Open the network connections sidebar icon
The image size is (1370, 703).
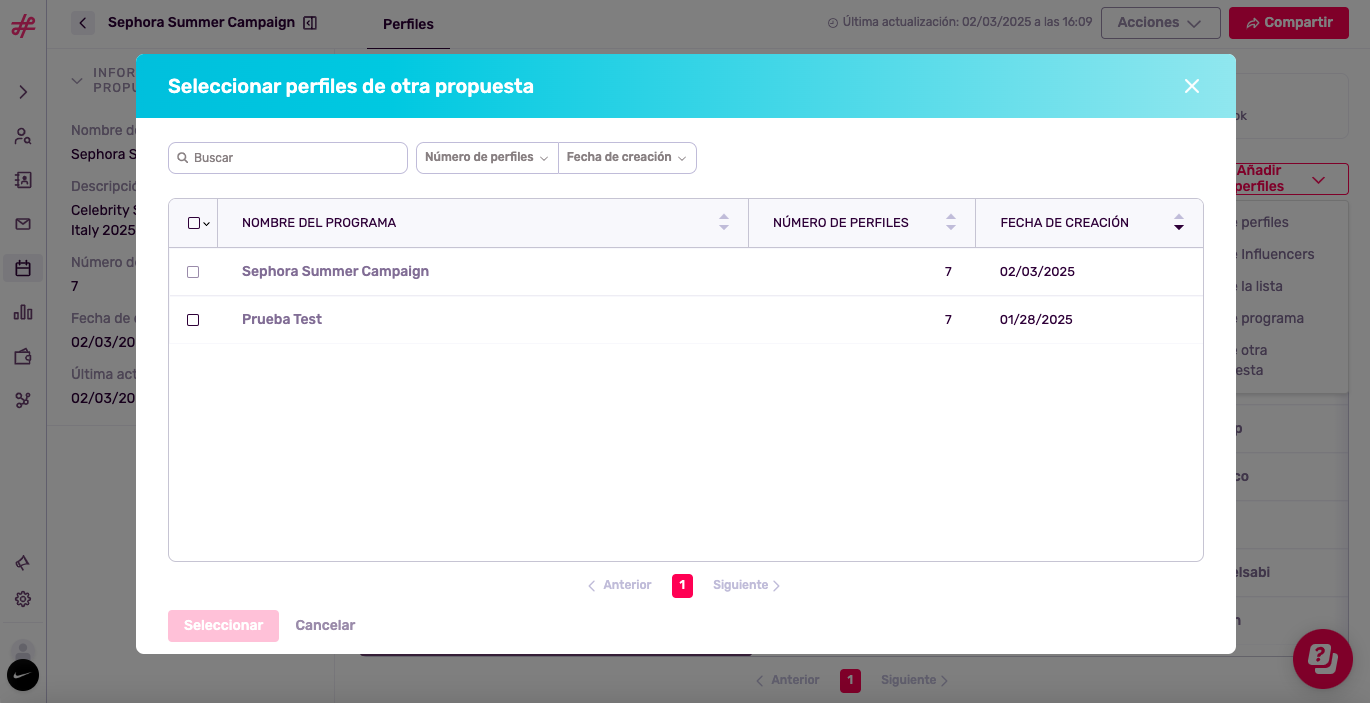point(23,400)
